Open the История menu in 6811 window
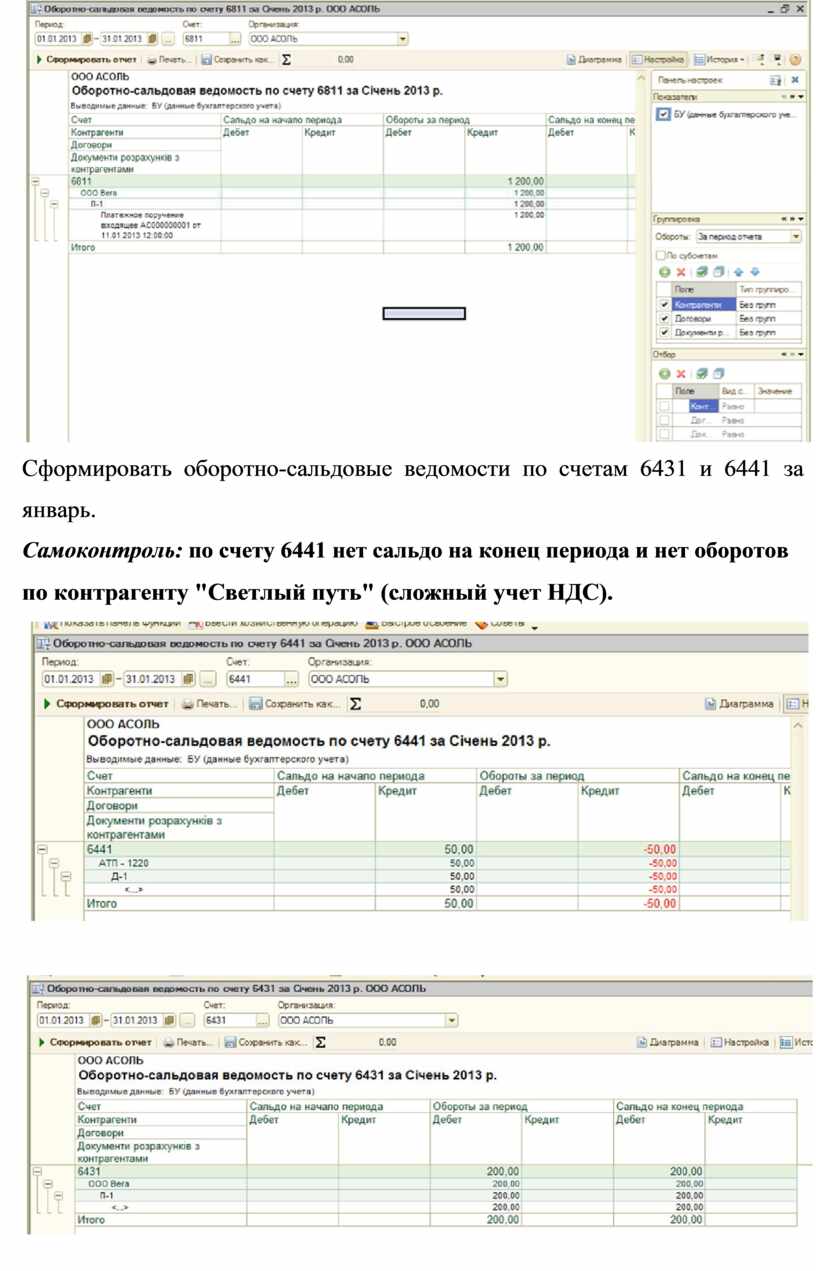 pyautogui.click(x=720, y=60)
